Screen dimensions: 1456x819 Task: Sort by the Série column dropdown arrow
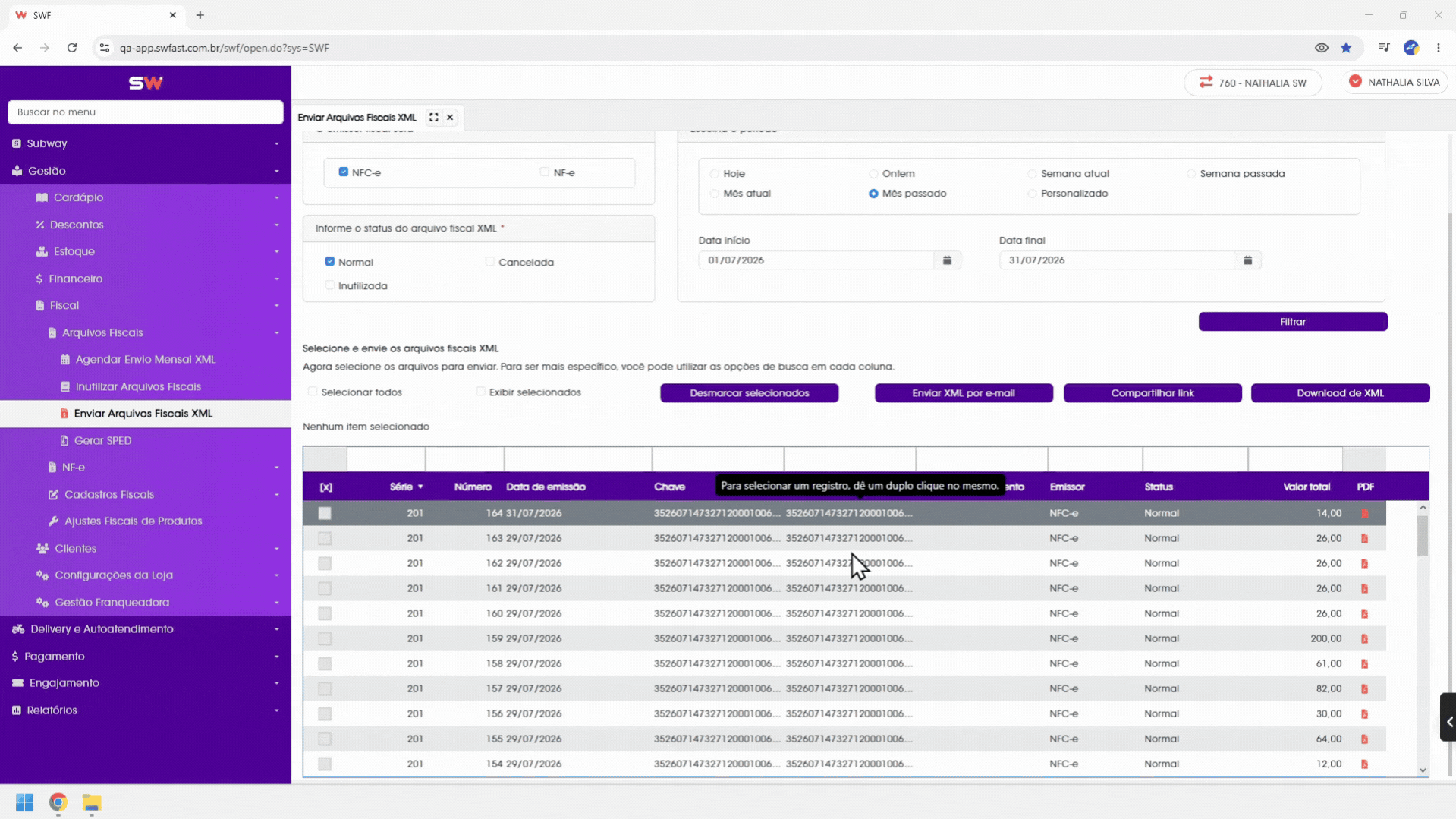point(420,487)
